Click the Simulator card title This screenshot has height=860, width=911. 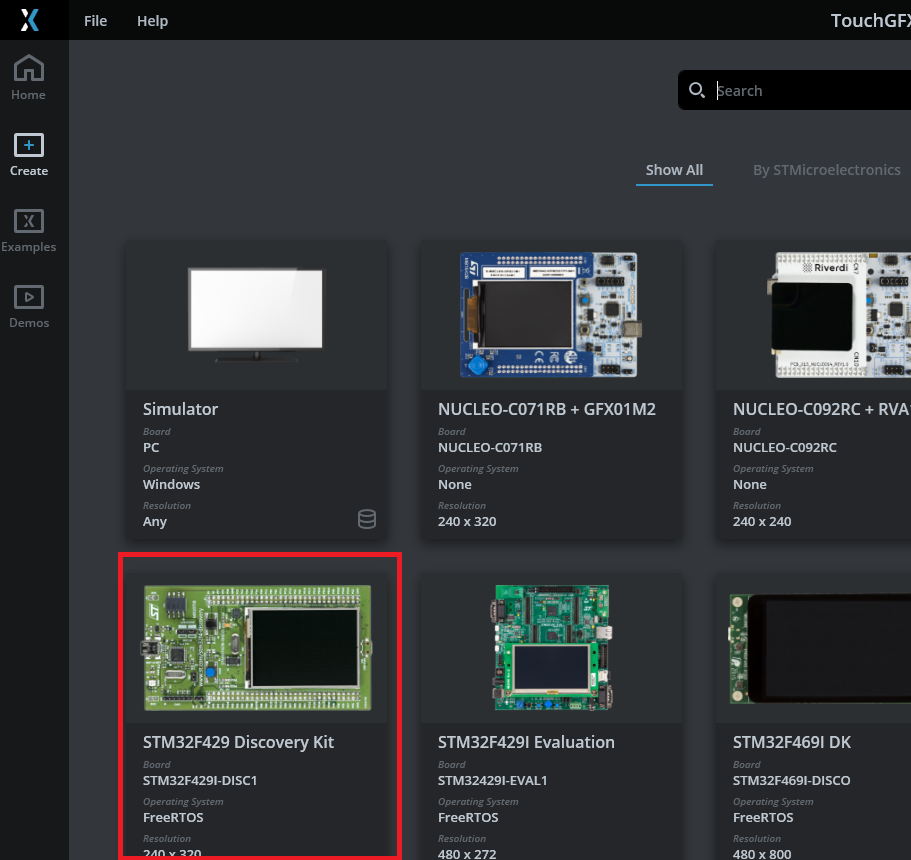pyautogui.click(x=181, y=409)
